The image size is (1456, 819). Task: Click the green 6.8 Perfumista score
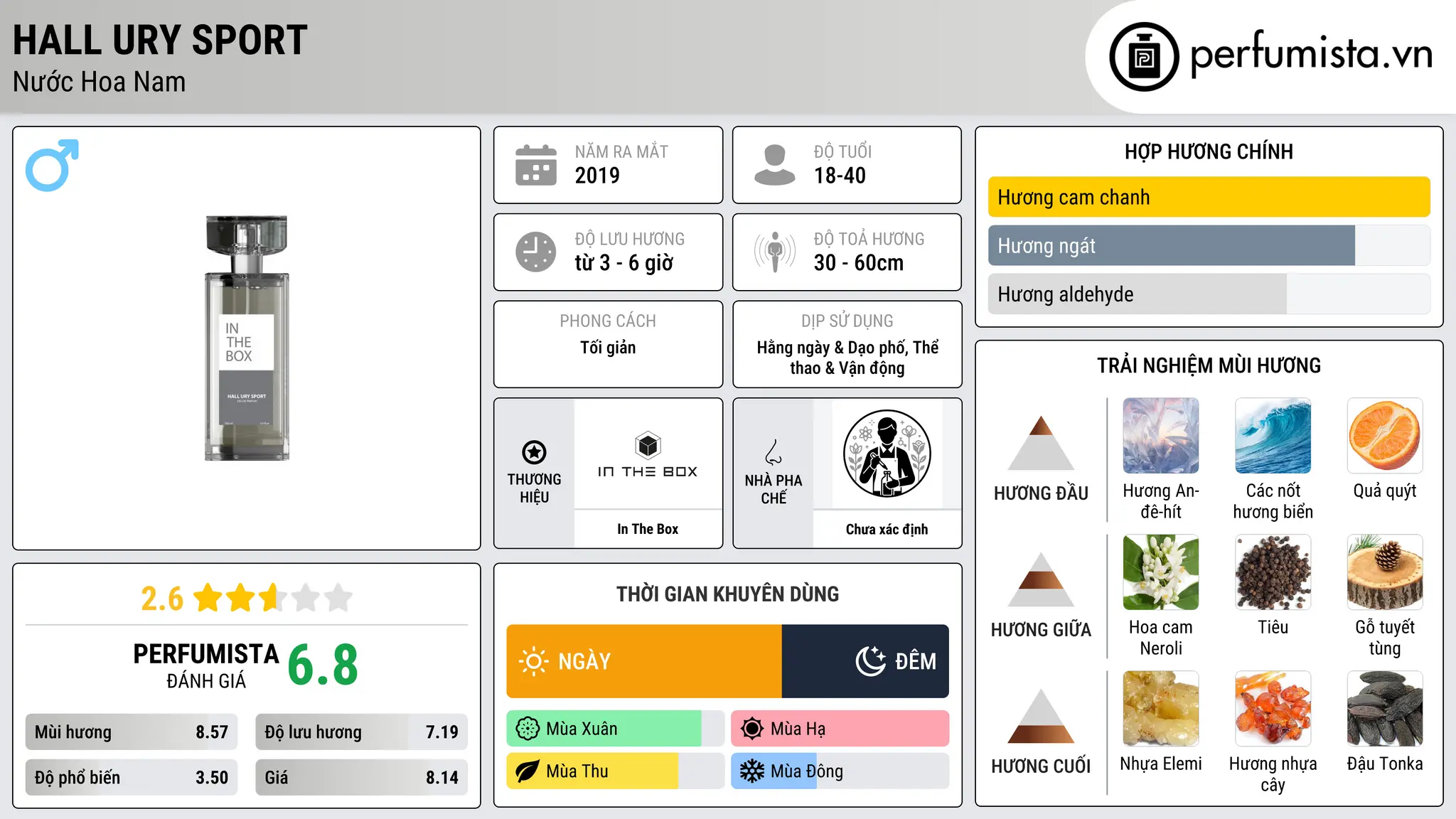[x=323, y=665]
